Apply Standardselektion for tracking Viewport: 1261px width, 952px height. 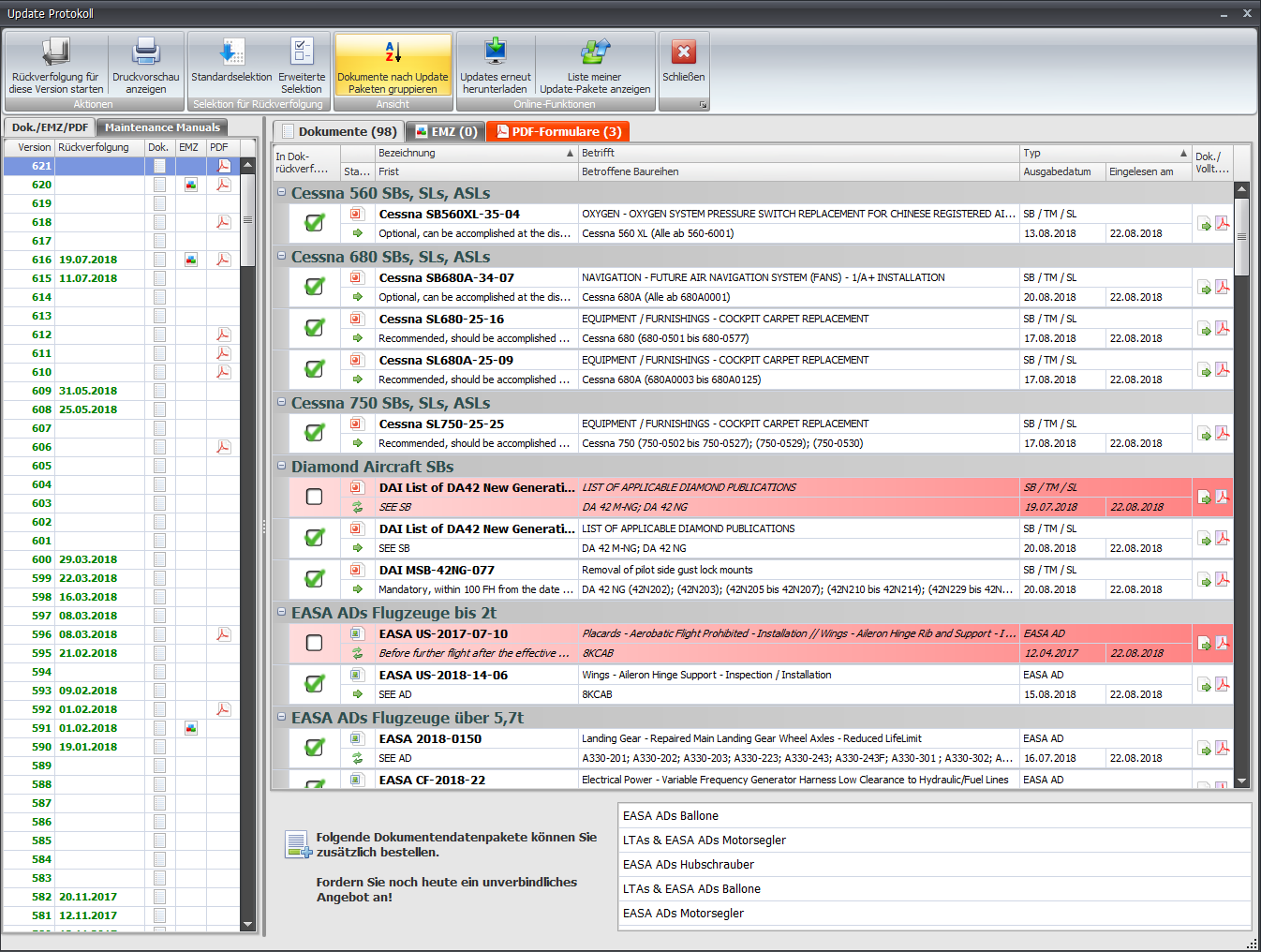[231, 66]
